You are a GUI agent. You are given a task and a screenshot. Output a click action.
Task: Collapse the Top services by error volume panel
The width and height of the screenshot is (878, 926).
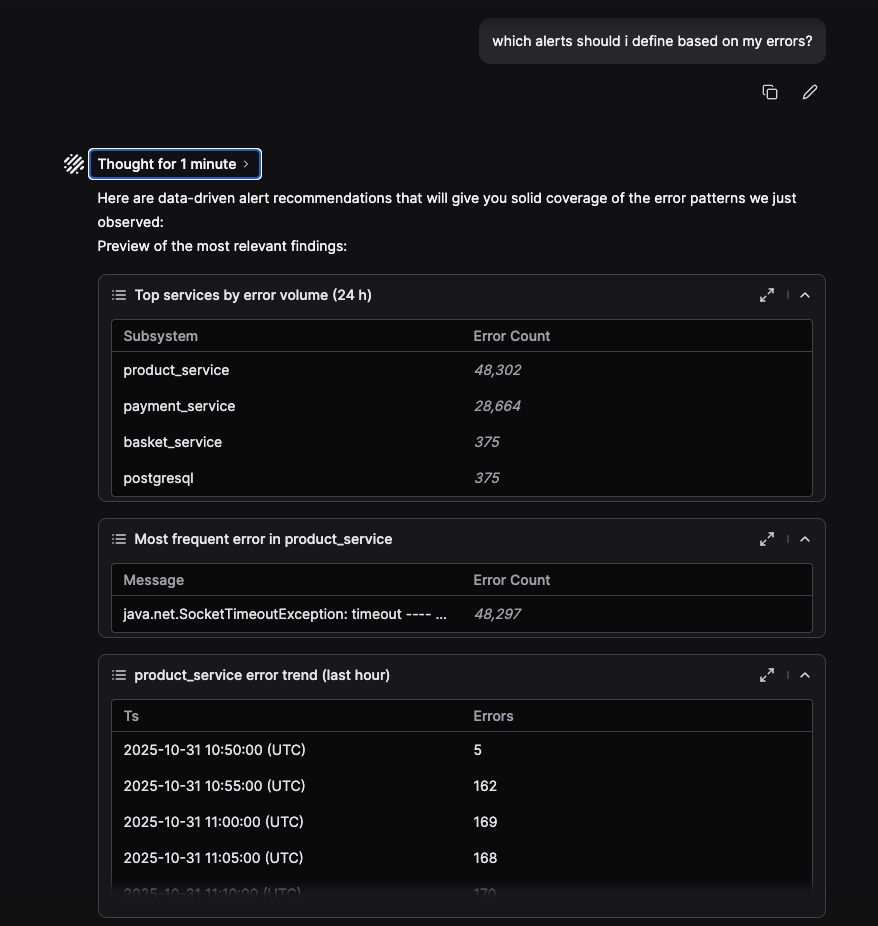[x=805, y=295]
